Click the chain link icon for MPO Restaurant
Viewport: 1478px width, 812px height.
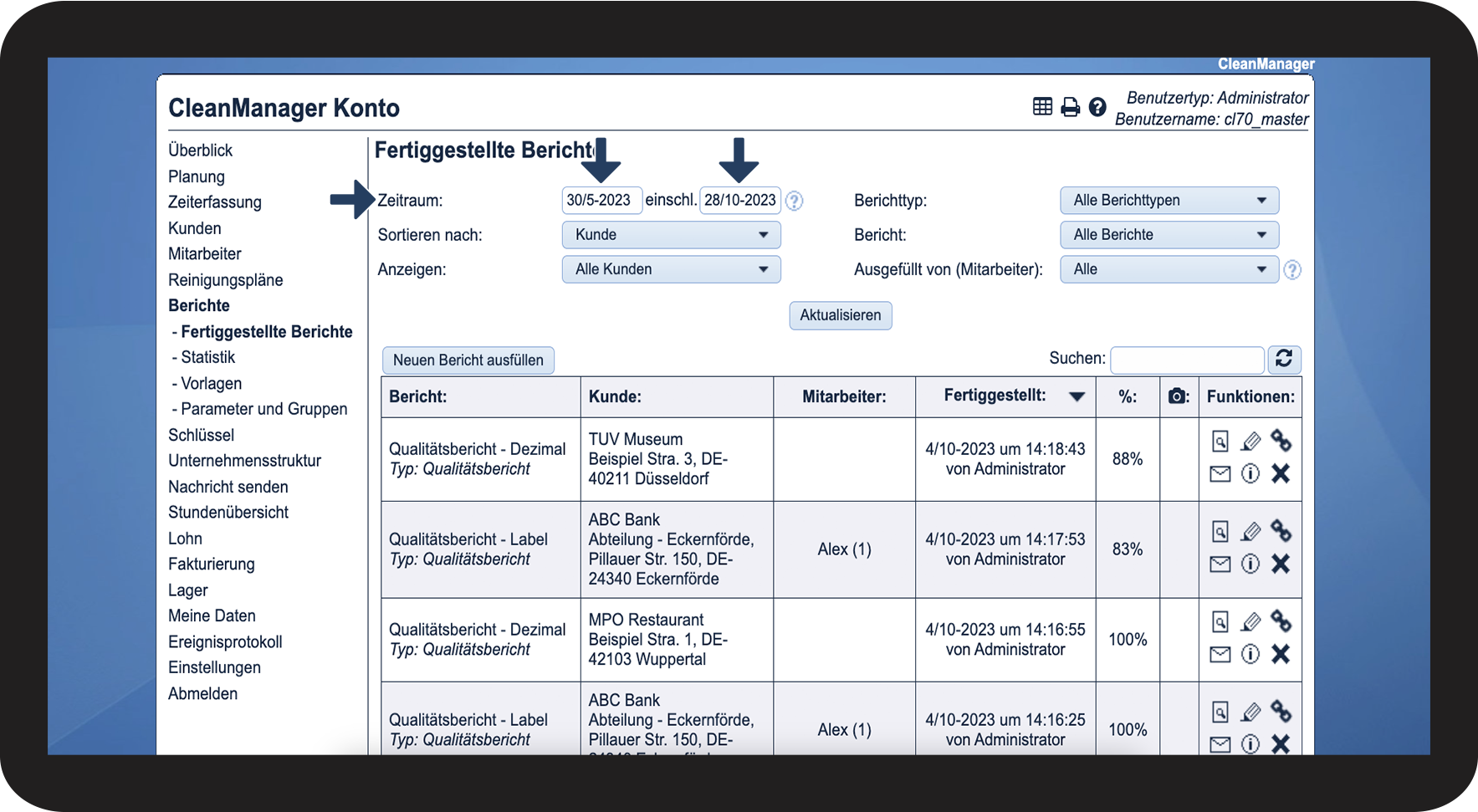[x=1281, y=620]
